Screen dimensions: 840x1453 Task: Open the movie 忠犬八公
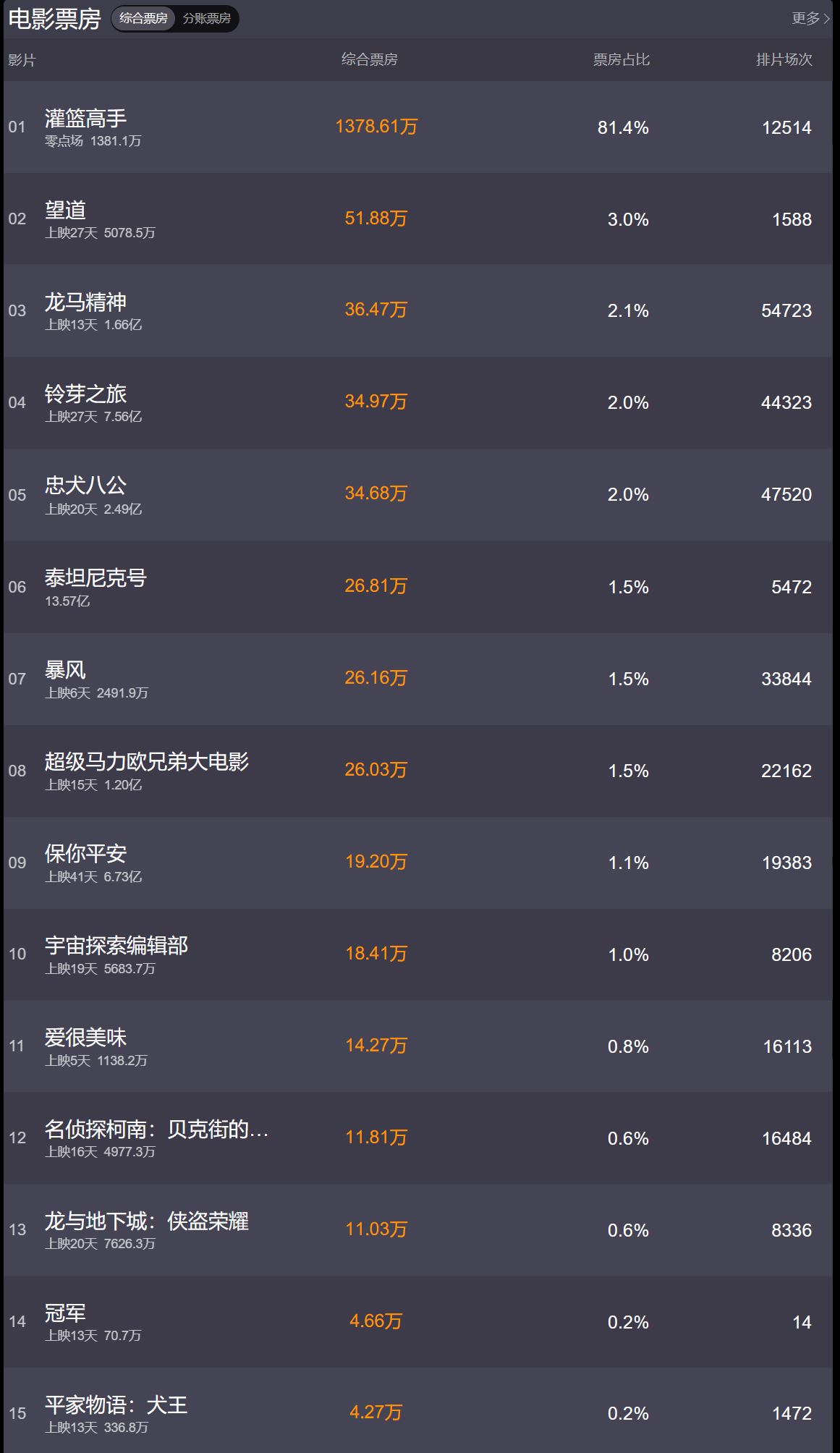pyautogui.click(x=85, y=486)
